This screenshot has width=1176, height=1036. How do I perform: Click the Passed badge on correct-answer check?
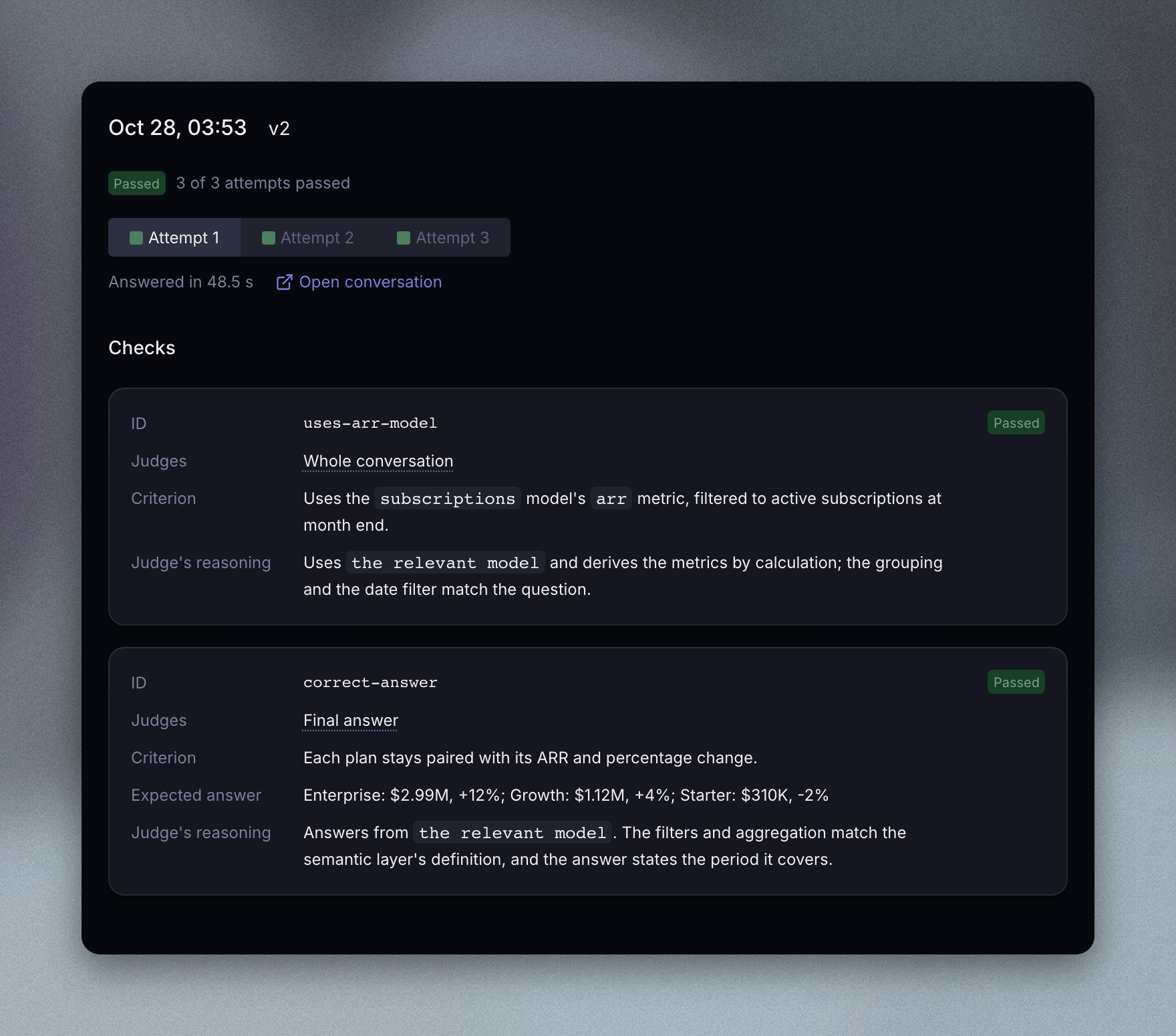[1016, 682]
